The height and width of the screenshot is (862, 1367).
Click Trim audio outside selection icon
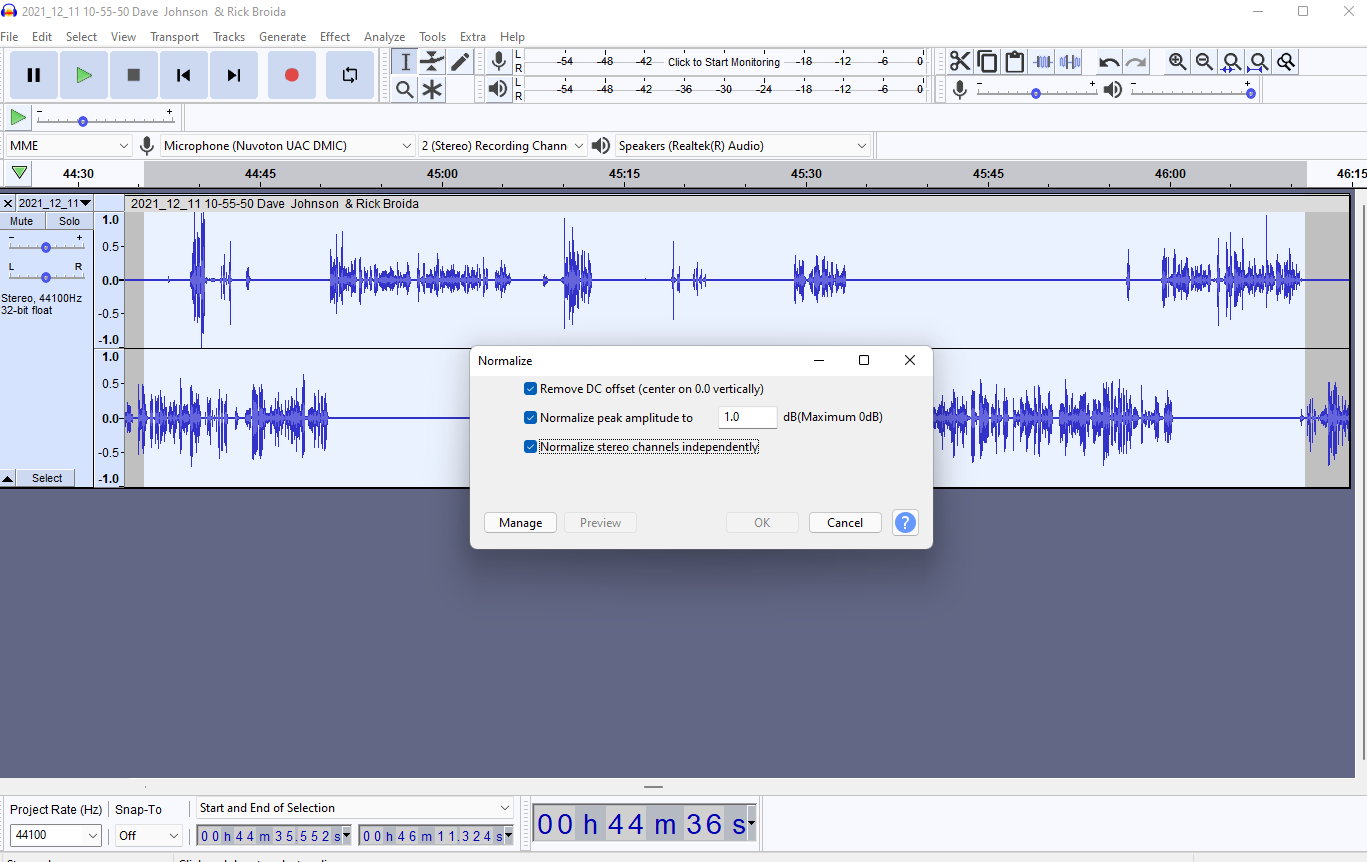1043,62
